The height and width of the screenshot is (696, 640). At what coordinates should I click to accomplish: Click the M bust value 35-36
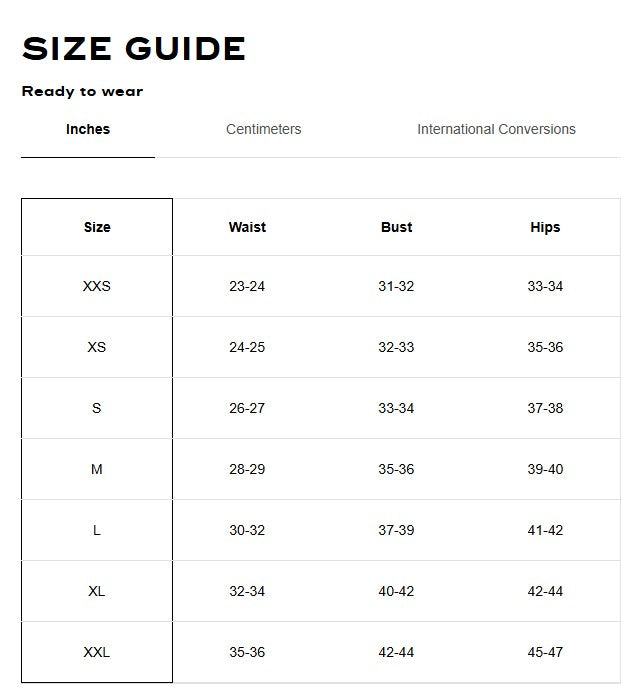[396, 469]
